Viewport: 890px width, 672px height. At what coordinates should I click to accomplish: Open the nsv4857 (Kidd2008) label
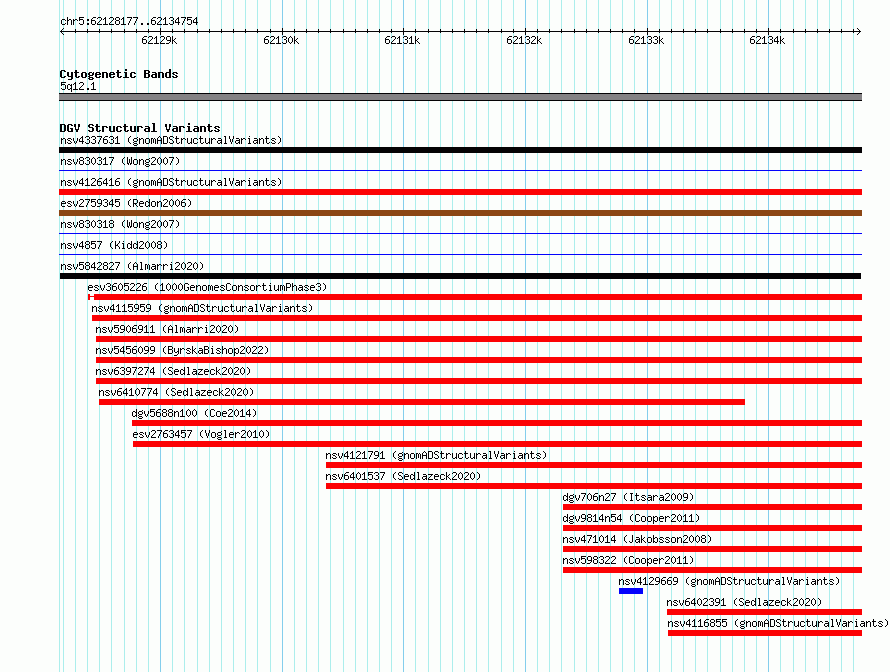pyautogui.click(x=114, y=245)
